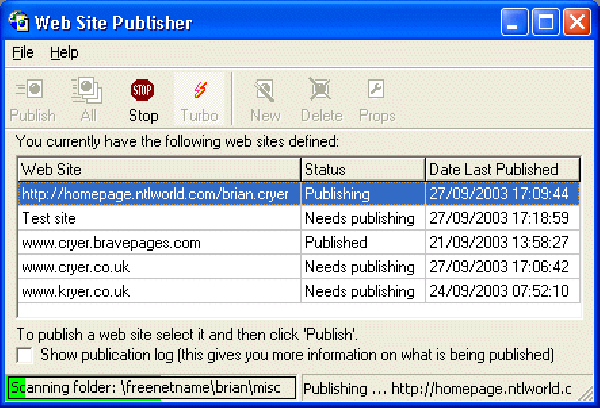Click the date 27/09/2003 17:06:42
Image resolution: width=600 pixels, height=408 pixels.
[502, 267]
